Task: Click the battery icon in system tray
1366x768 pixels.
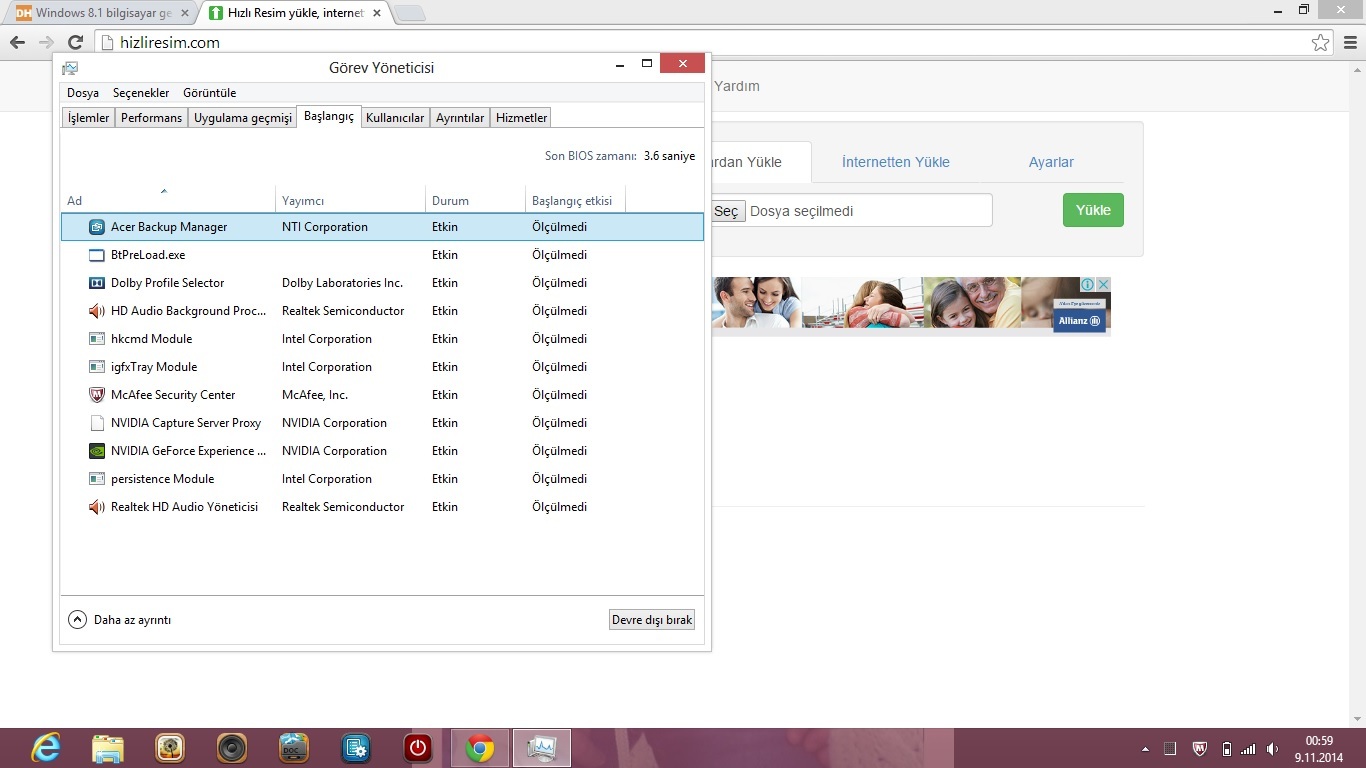Action: click(x=1227, y=748)
